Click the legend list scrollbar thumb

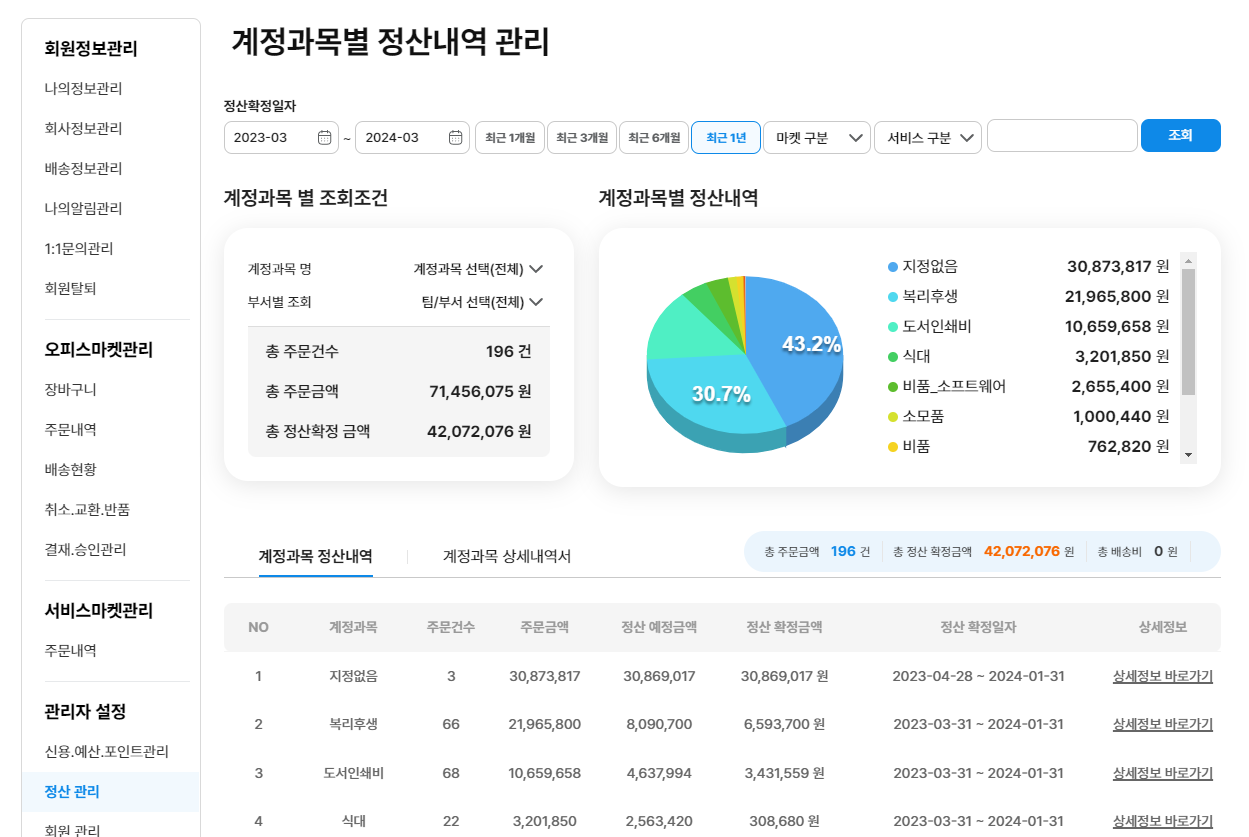pyautogui.click(x=1188, y=332)
